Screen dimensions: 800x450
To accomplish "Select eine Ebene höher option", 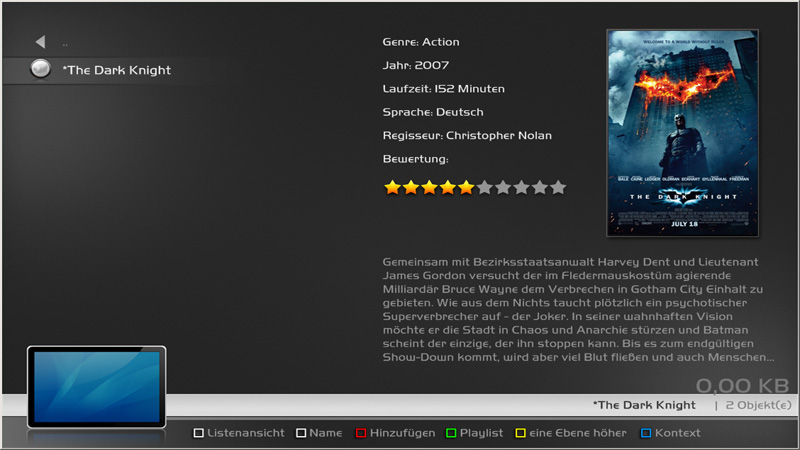I will pyautogui.click(x=578, y=433).
